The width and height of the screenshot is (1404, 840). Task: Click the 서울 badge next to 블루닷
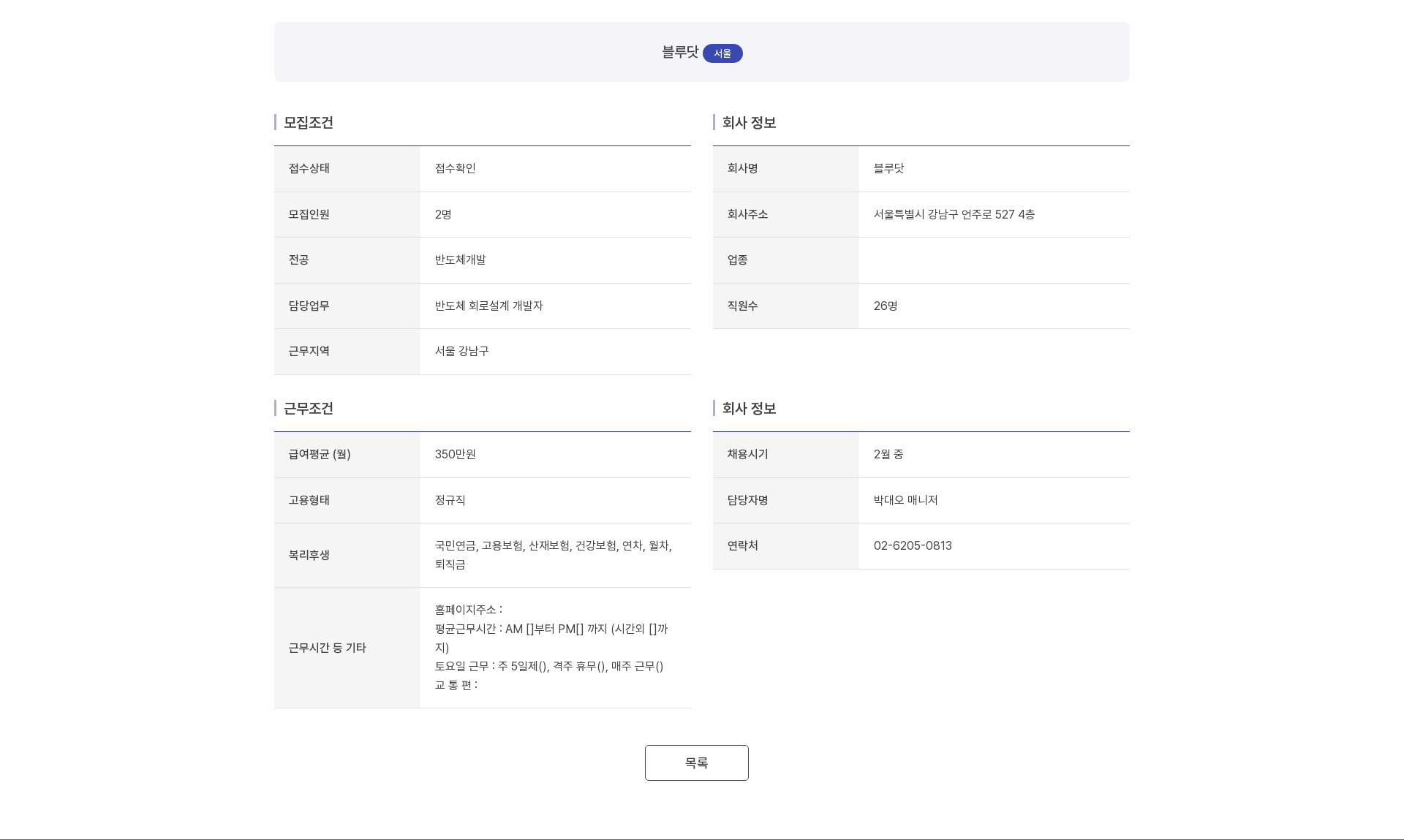point(722,53)
